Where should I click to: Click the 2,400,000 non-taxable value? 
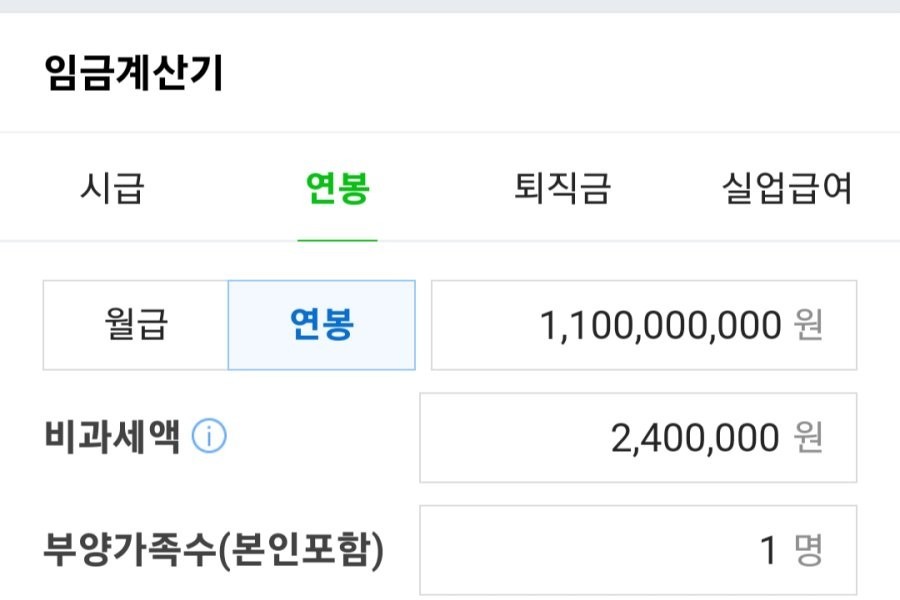click(x=695, y=438)
